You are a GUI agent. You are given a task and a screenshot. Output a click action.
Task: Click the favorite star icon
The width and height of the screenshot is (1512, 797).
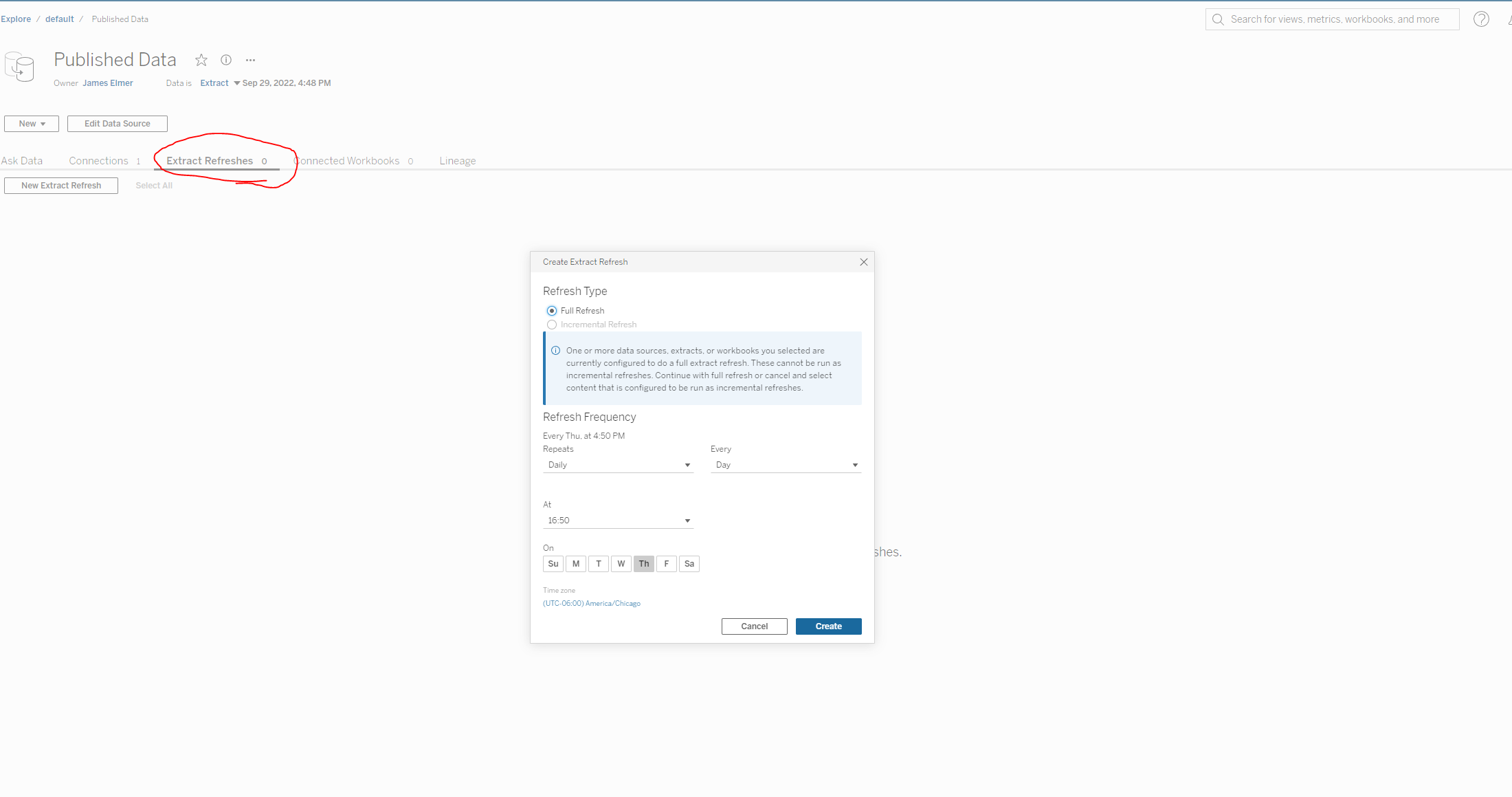coord(201,60)
